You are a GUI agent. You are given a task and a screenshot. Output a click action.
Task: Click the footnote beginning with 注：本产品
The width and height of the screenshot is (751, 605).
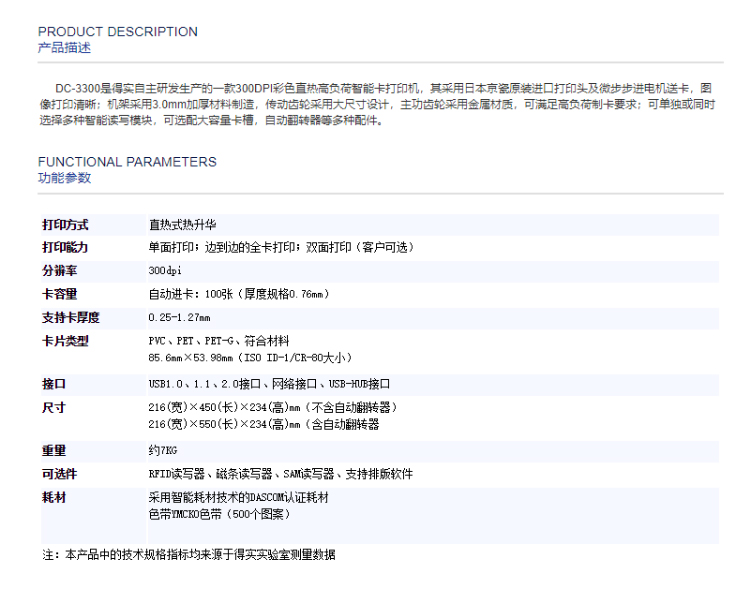pyautogui.click(x=189, y=554)
